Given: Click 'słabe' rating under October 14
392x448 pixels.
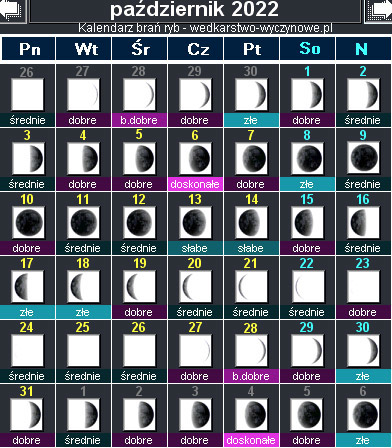Looking at the screenshot, I should coord(251,248).
